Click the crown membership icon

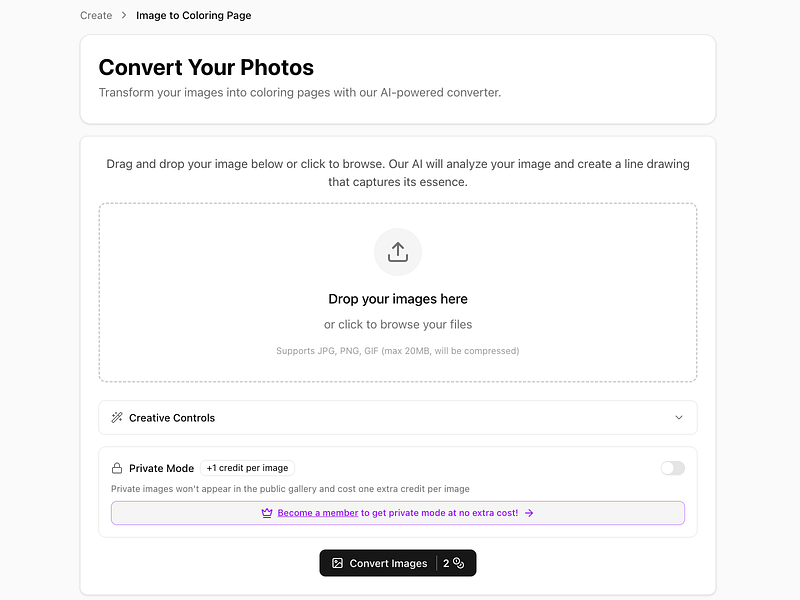click(267, 513)
